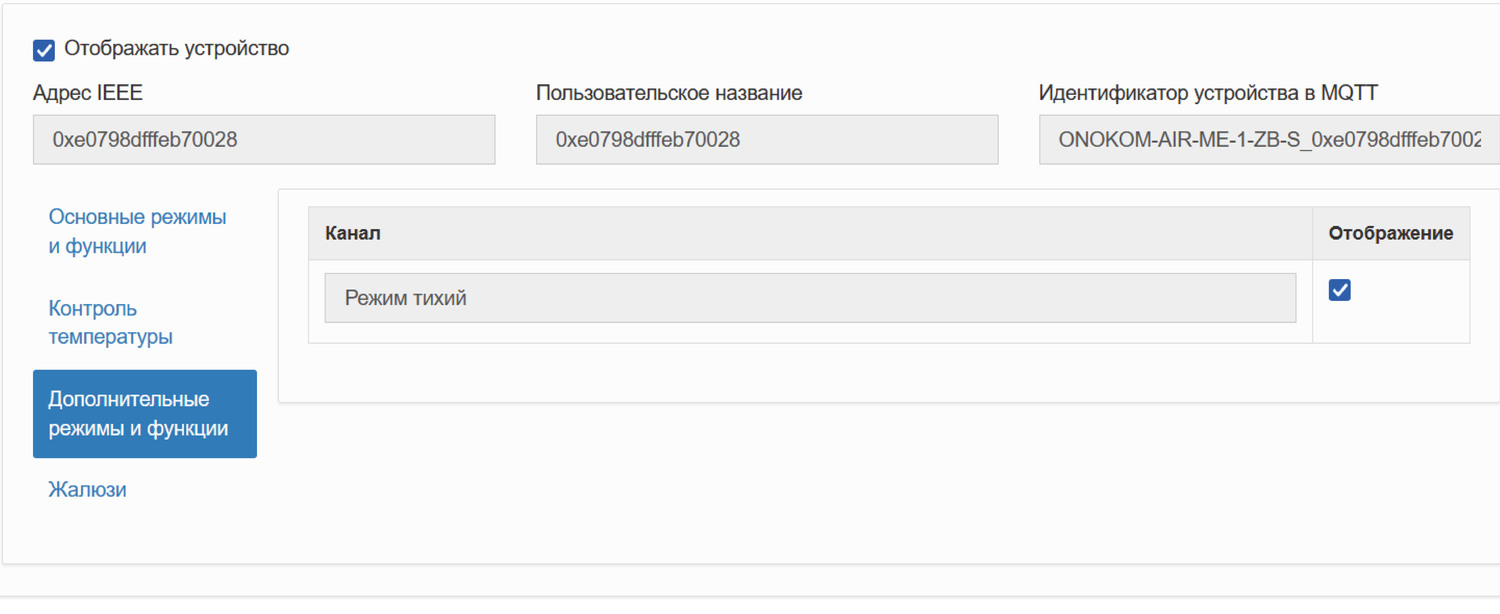Click the ONOKOM-AIR-ME-1-ZB-S identifier text
Viewport: 1500px width, 614px height.
pyautogui.click(x=1180, y=140)
